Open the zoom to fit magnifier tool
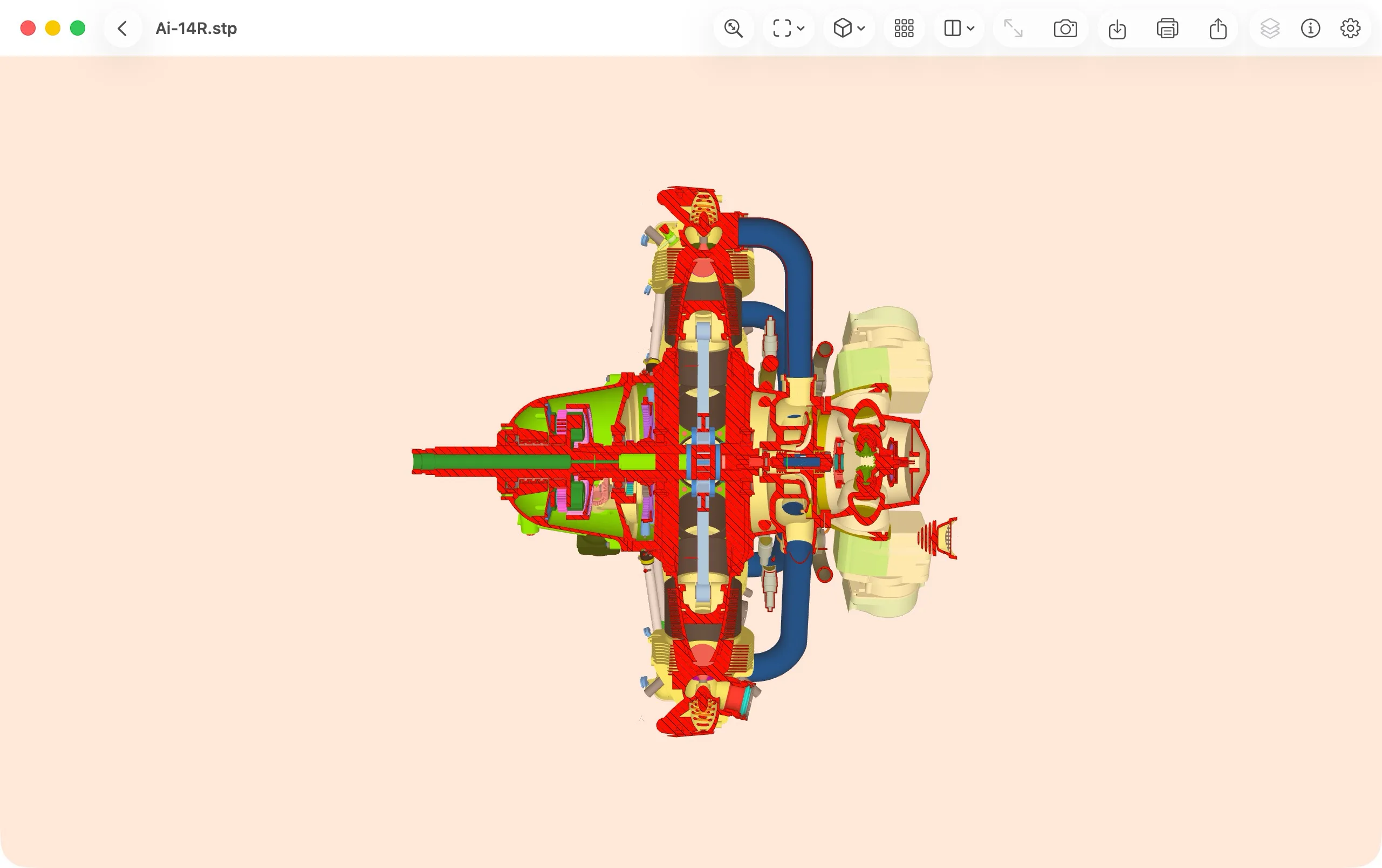This screenshot has width=1382, height=868. pos(734,28)
